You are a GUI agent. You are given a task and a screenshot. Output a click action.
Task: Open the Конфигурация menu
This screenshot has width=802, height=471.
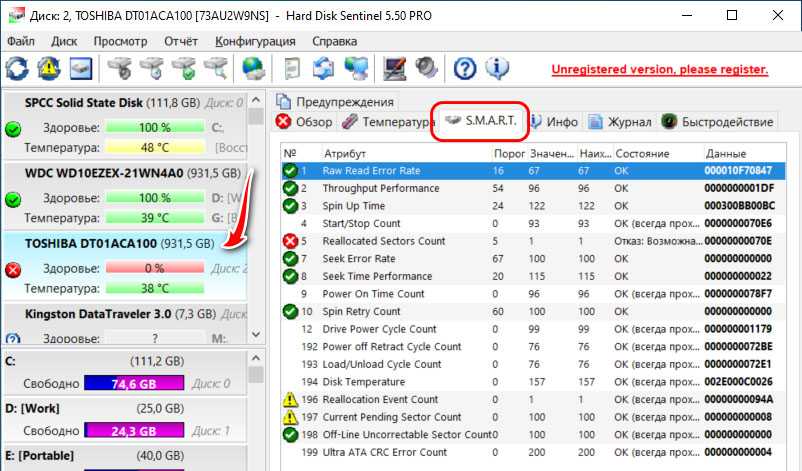255,41
